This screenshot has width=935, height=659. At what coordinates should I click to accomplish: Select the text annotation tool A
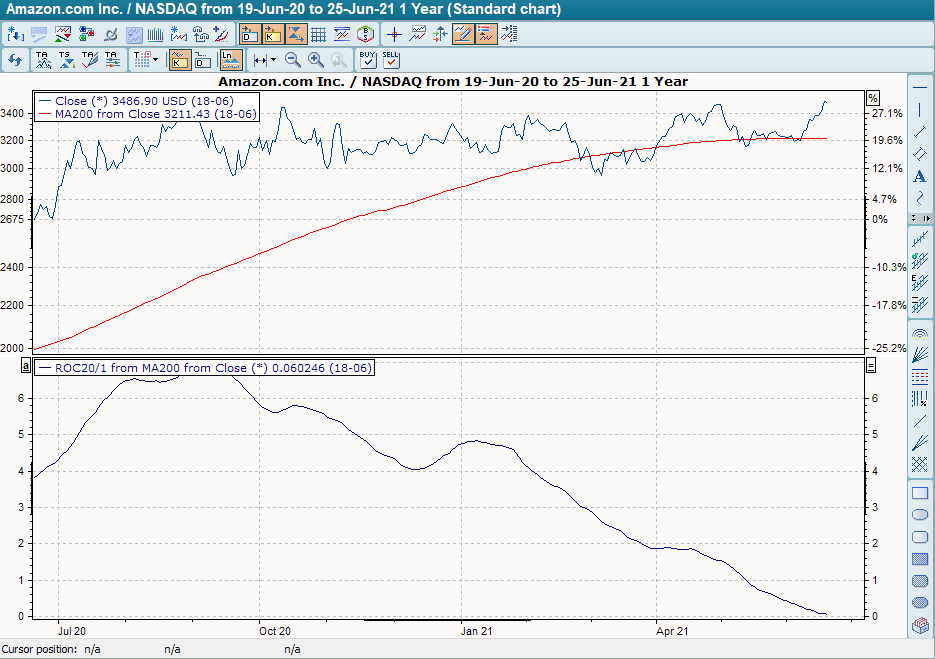coord(919,176)
